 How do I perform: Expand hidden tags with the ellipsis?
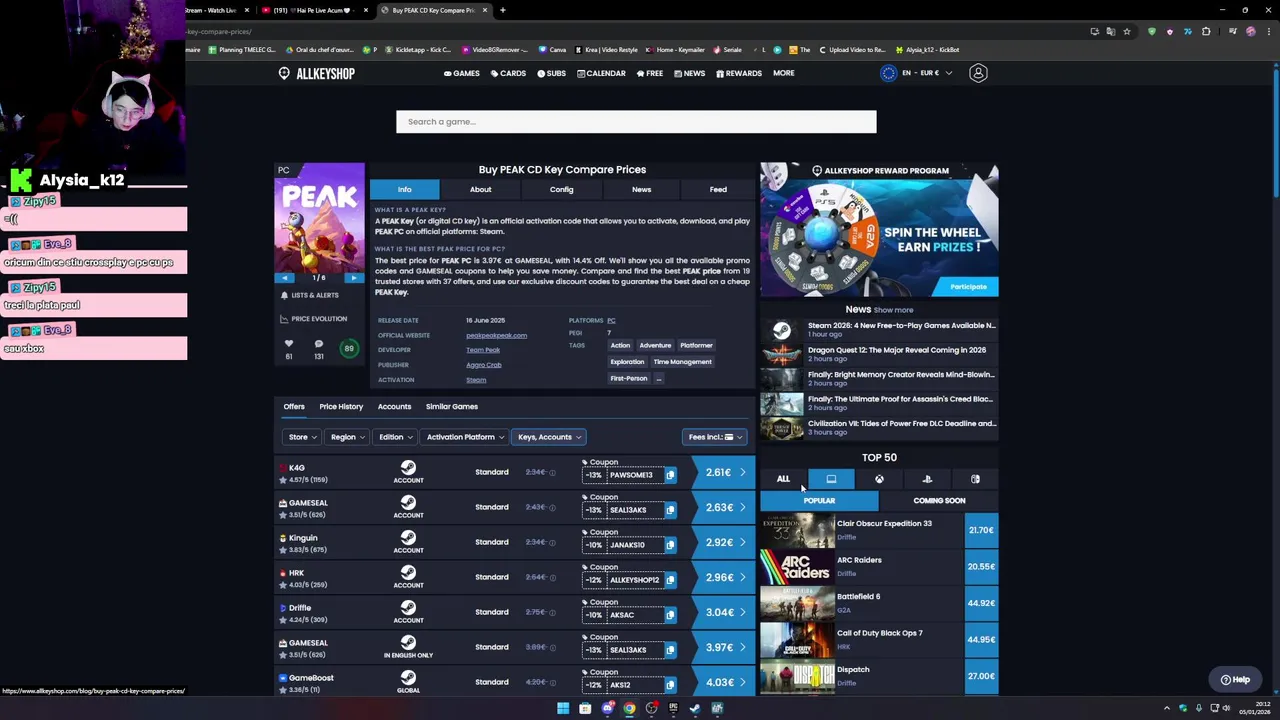tap(658, 378)
